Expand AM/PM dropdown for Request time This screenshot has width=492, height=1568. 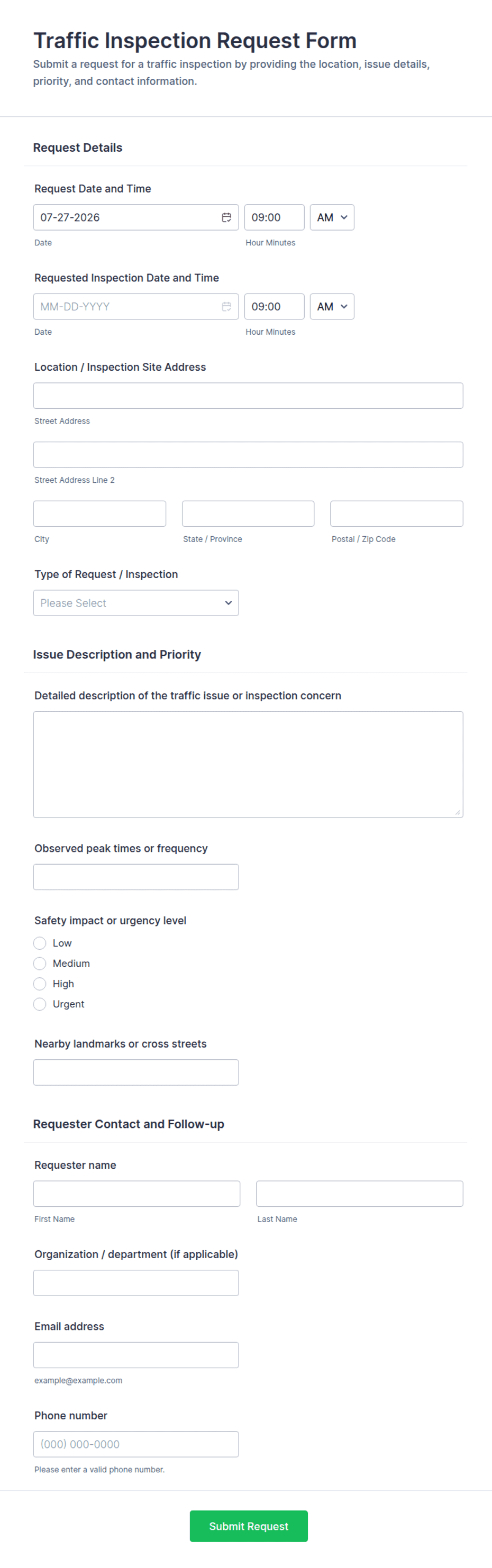coord(332,217)
